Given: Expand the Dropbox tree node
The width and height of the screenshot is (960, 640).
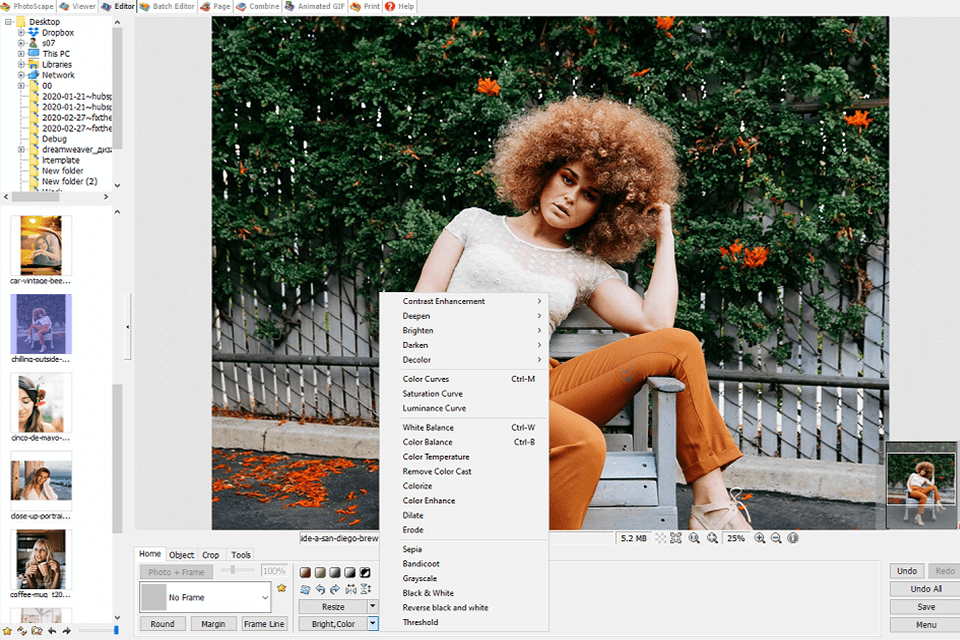Looking at the screenshot, I should (x=21, y=32).
